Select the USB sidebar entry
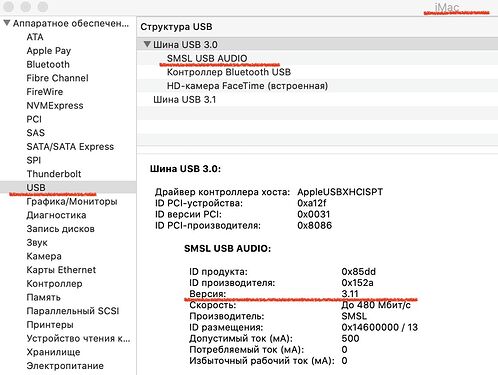The image size is (498, 375). pos(68,187)
